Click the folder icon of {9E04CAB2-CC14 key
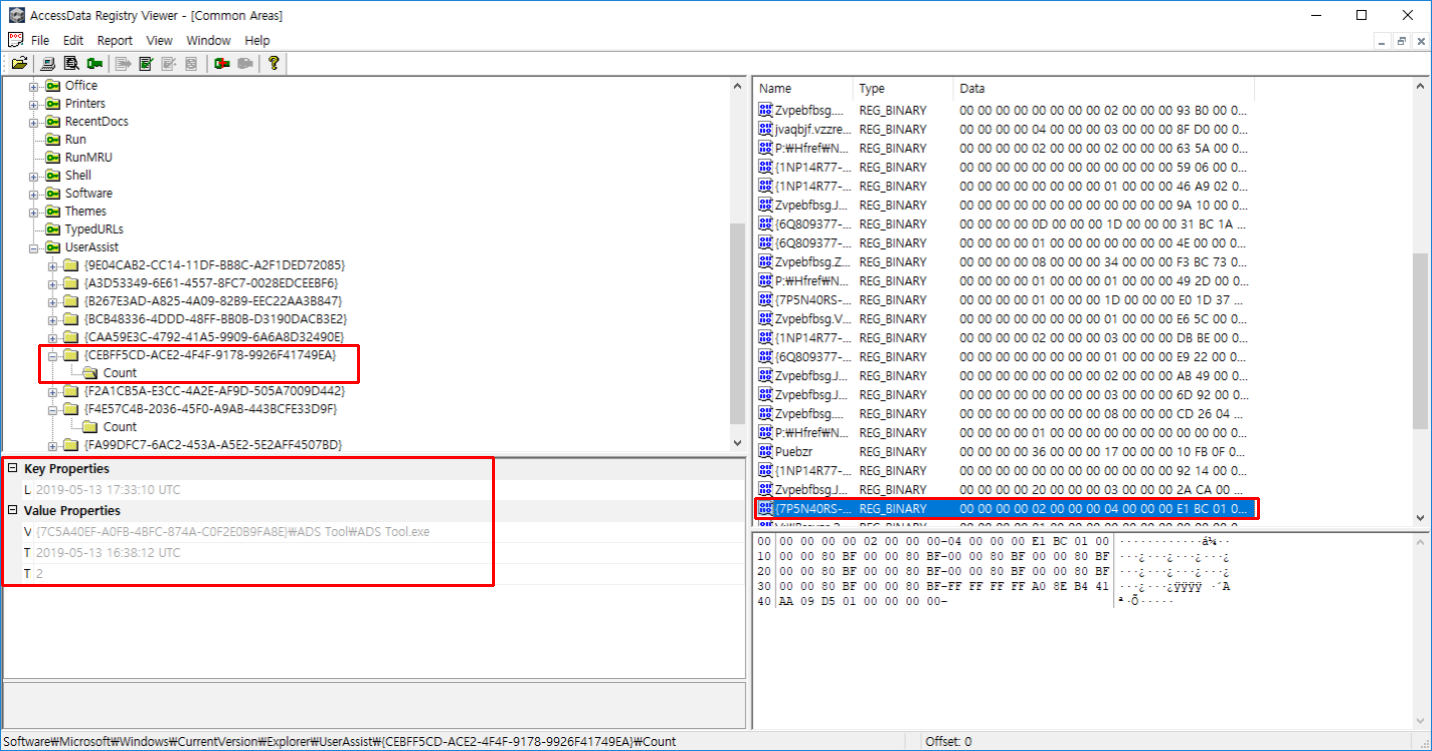The width and height of the screenshot is (1432, 751). point(71,266)
